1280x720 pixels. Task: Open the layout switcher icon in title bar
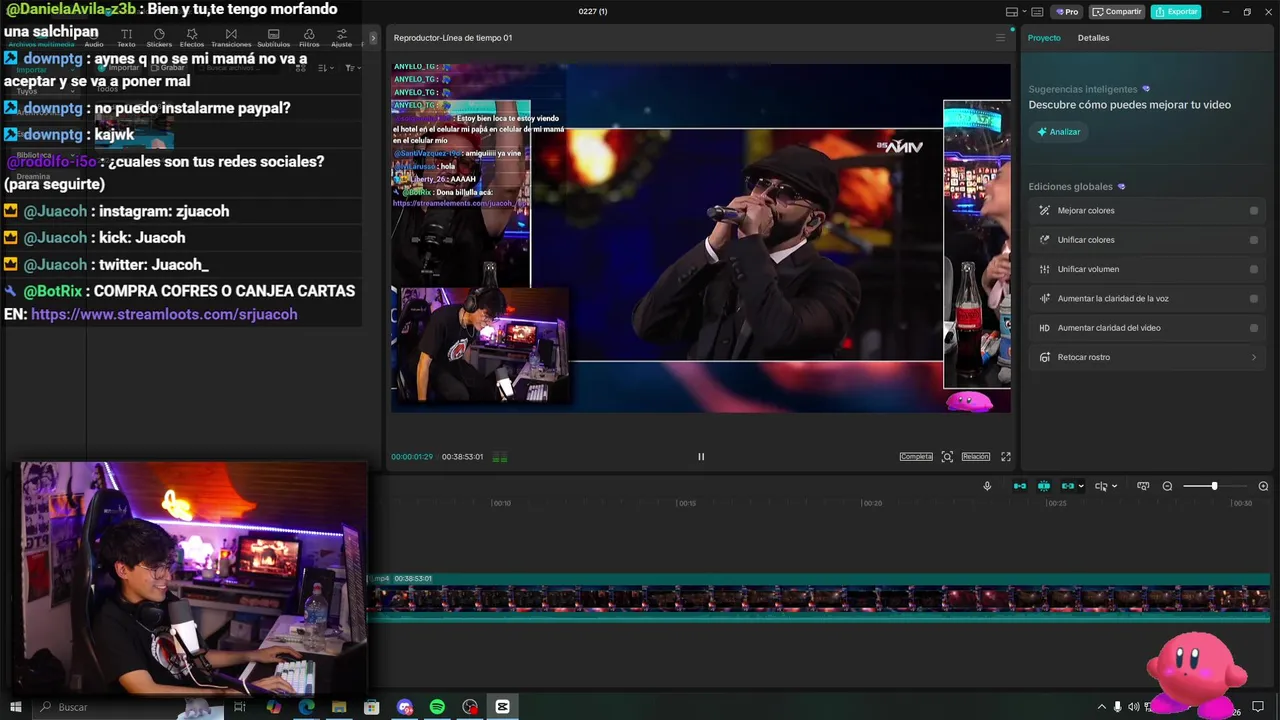(1012, 12)
